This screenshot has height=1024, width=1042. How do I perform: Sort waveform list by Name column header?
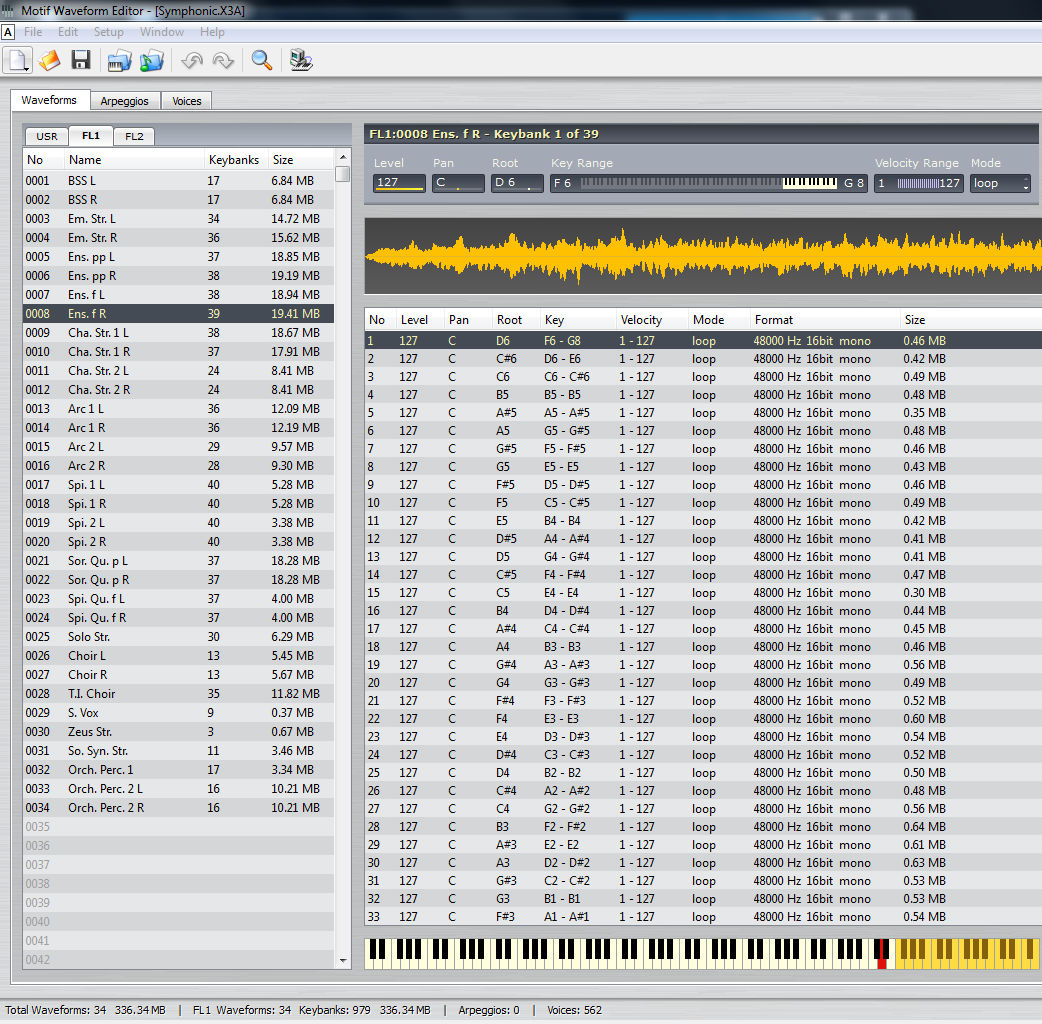134,159
